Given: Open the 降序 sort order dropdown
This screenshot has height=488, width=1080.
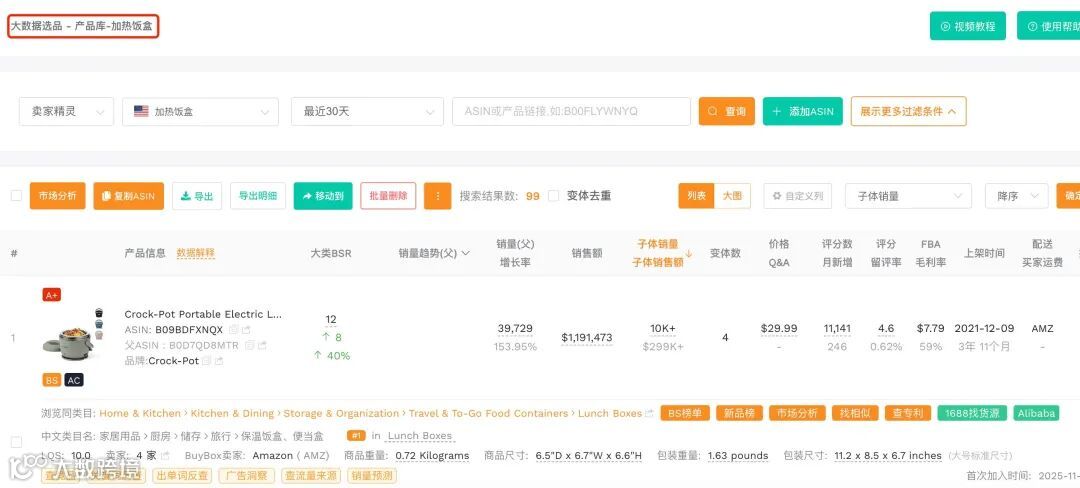Looking at the screenshot, I should [1017, 196].
